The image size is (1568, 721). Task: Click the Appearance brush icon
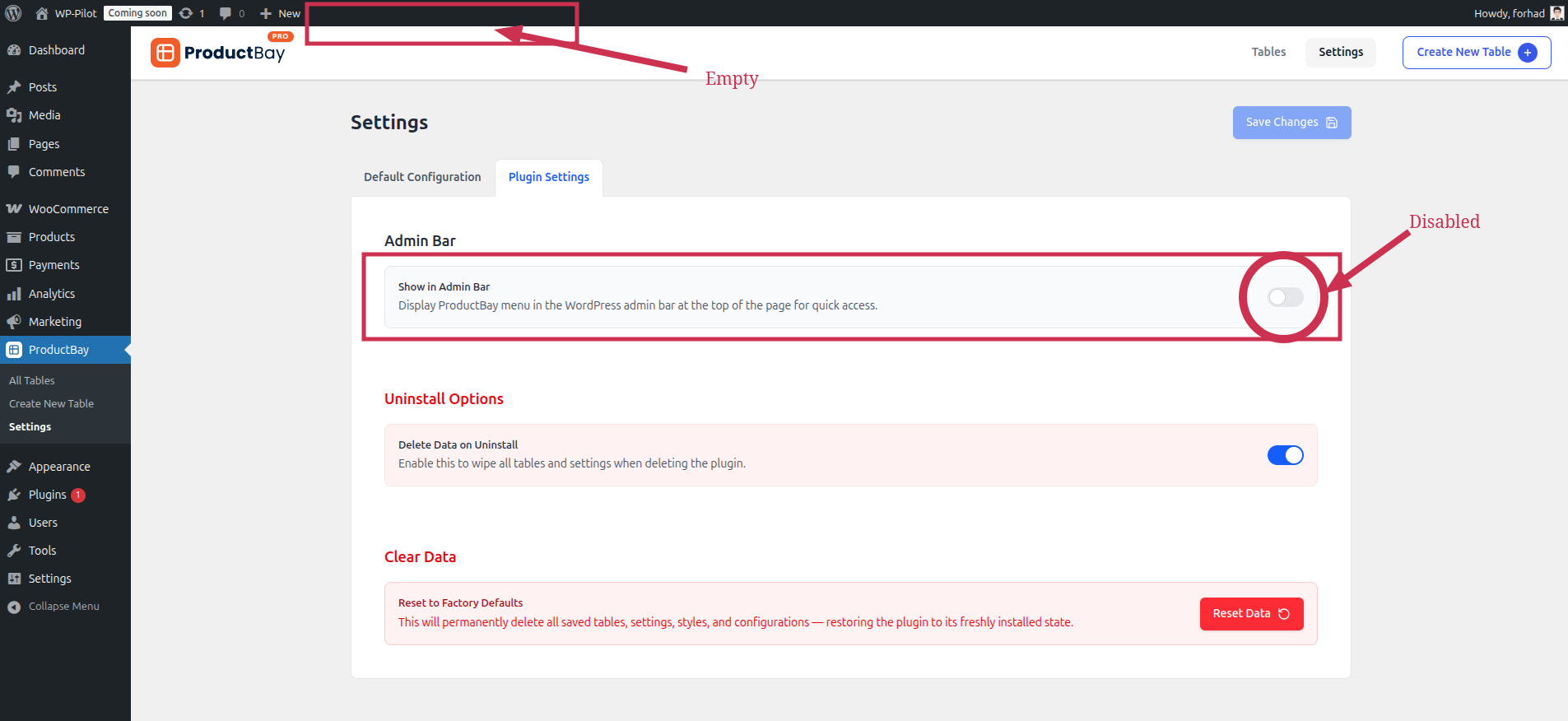click(x=14, y=467)
